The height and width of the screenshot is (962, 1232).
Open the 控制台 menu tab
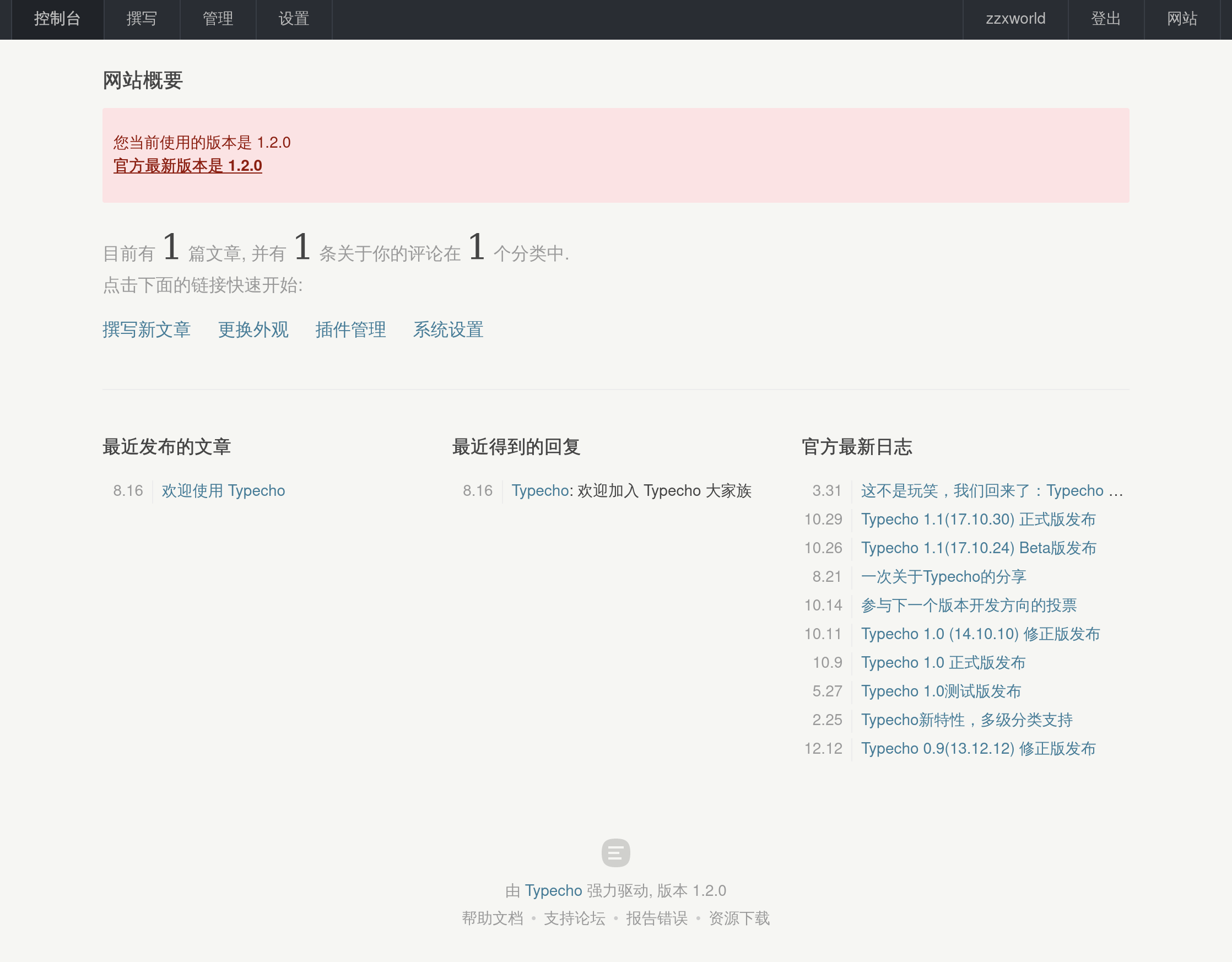(x=58, y=19)
